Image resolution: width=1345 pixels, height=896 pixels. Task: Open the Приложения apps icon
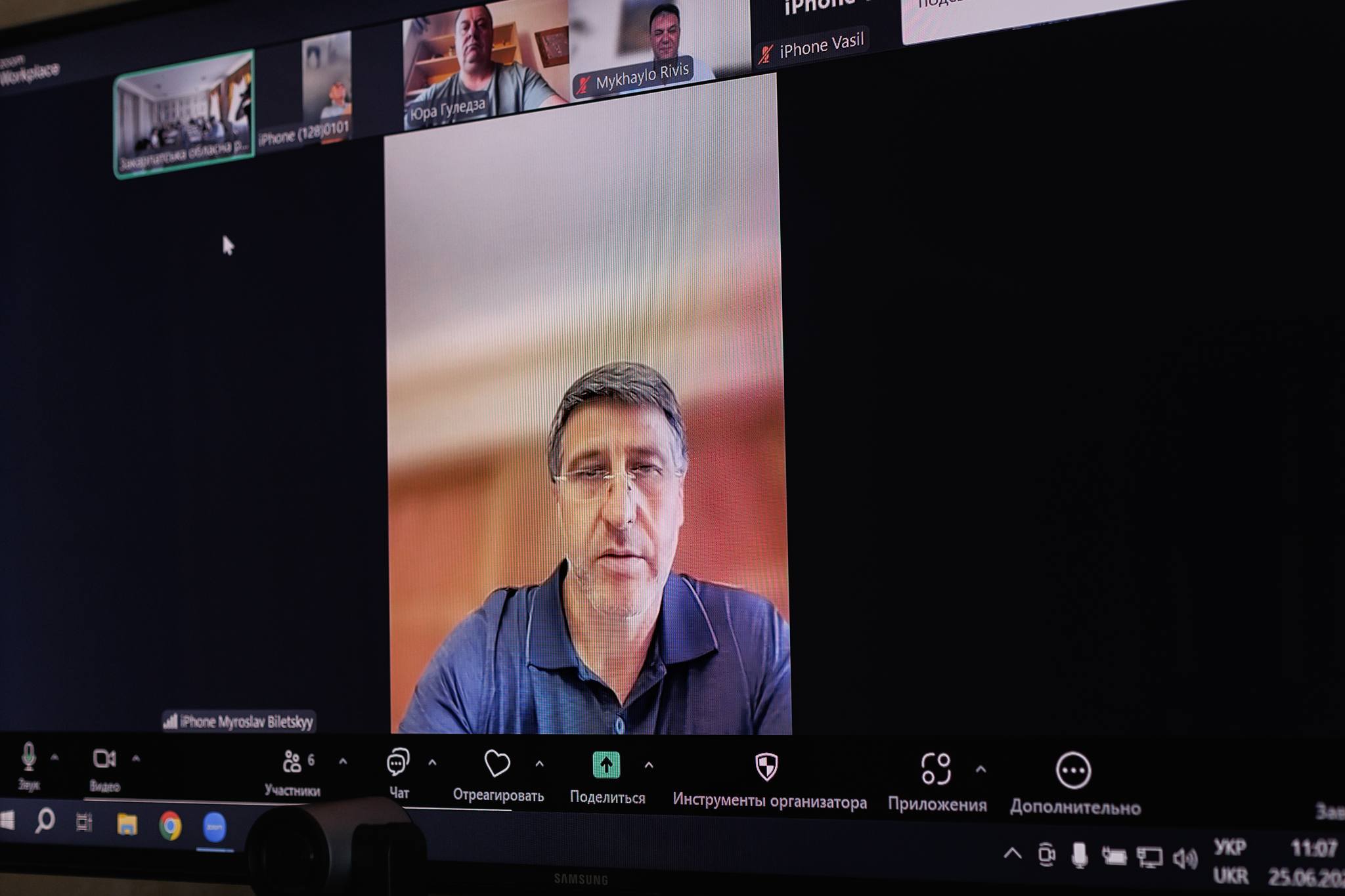pyautogui.click(x=936, y=769)
